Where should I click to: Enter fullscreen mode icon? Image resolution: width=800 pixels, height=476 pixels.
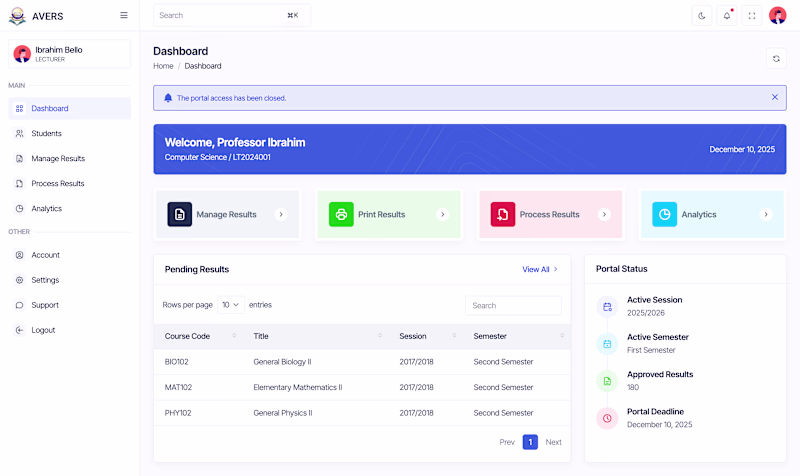(752, 16)
